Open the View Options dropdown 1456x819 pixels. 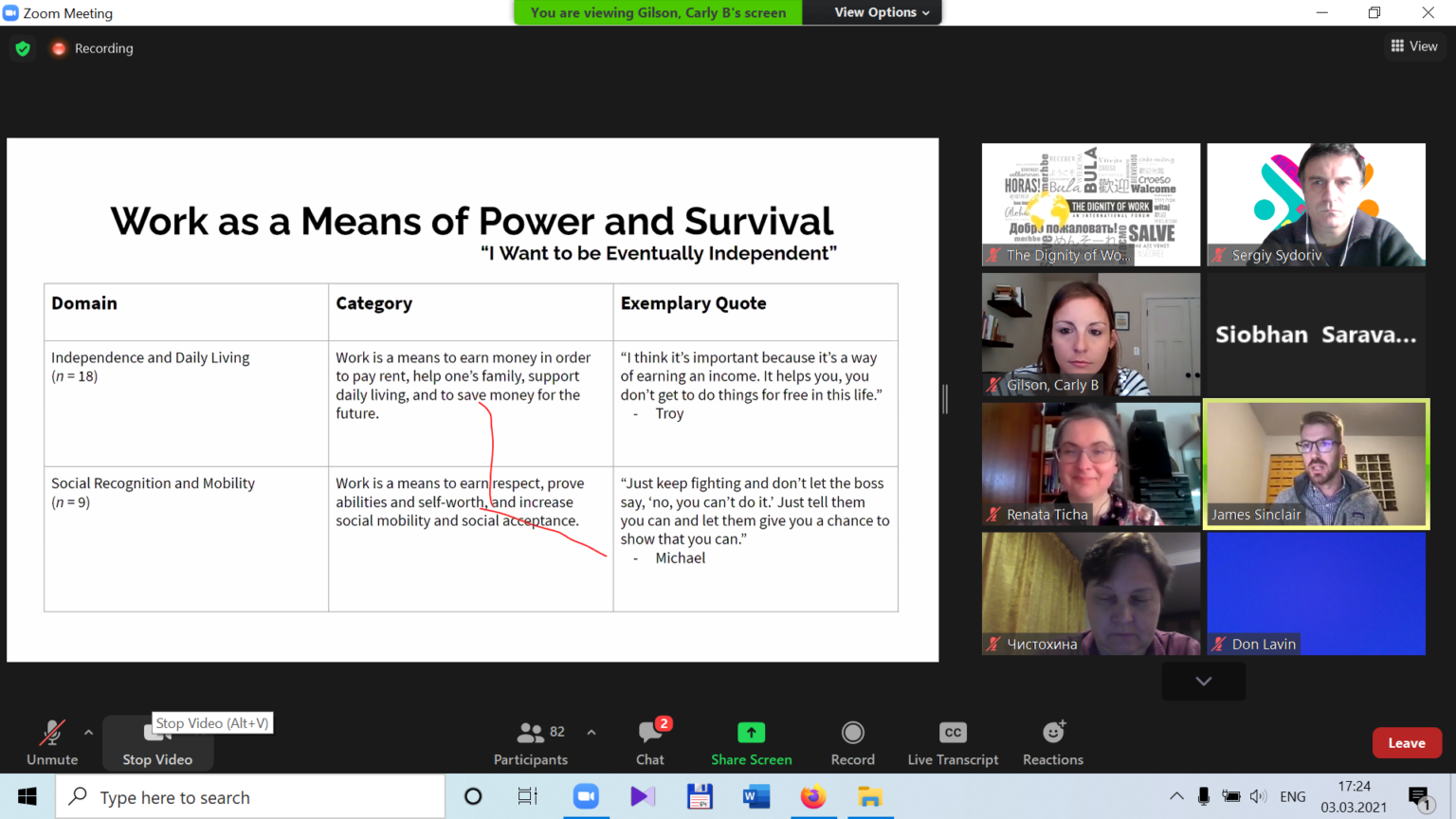[x=882, y=12]
